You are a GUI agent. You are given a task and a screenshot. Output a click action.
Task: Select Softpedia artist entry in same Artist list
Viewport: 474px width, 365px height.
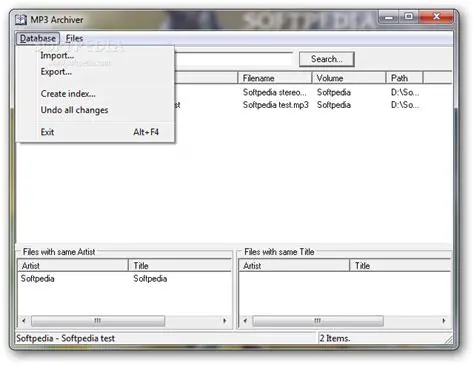[x=37, y=279]
